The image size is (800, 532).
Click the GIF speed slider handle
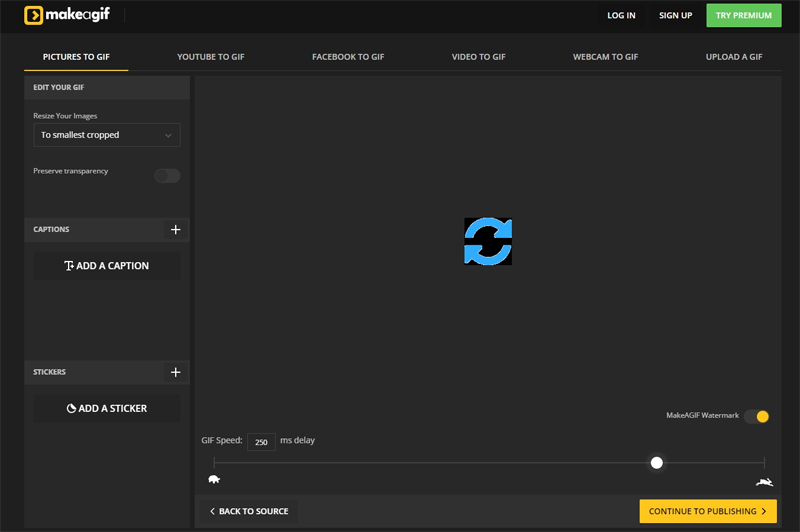(657, 463)
